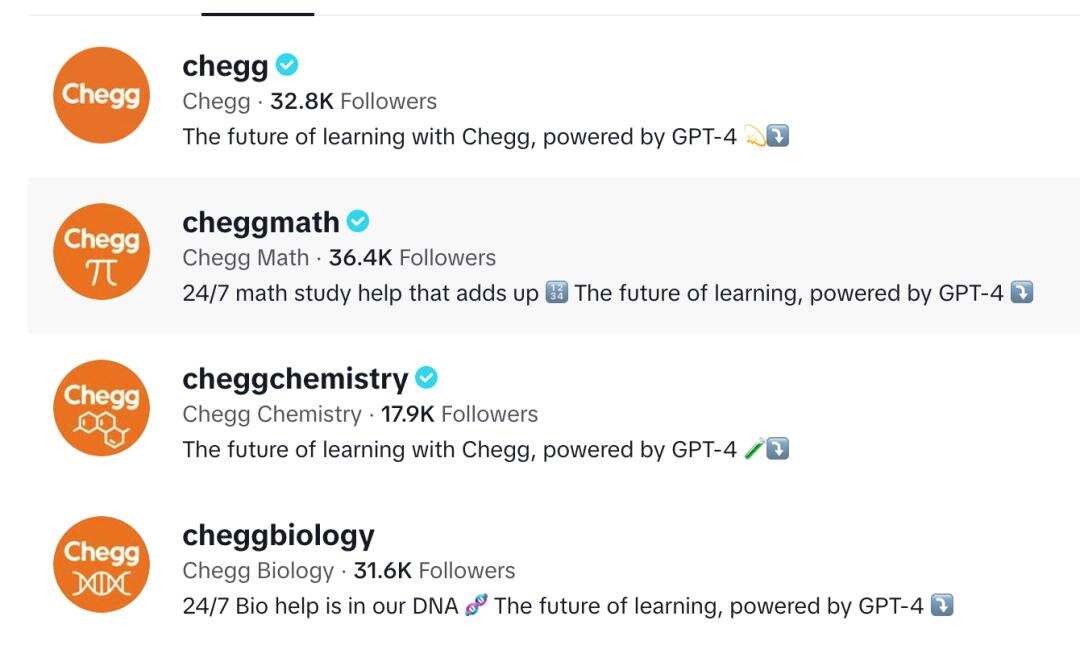Screen dimensions: 1080x658
Task: Click the orange Chegg profile avatar
Action: click(101, 95)
